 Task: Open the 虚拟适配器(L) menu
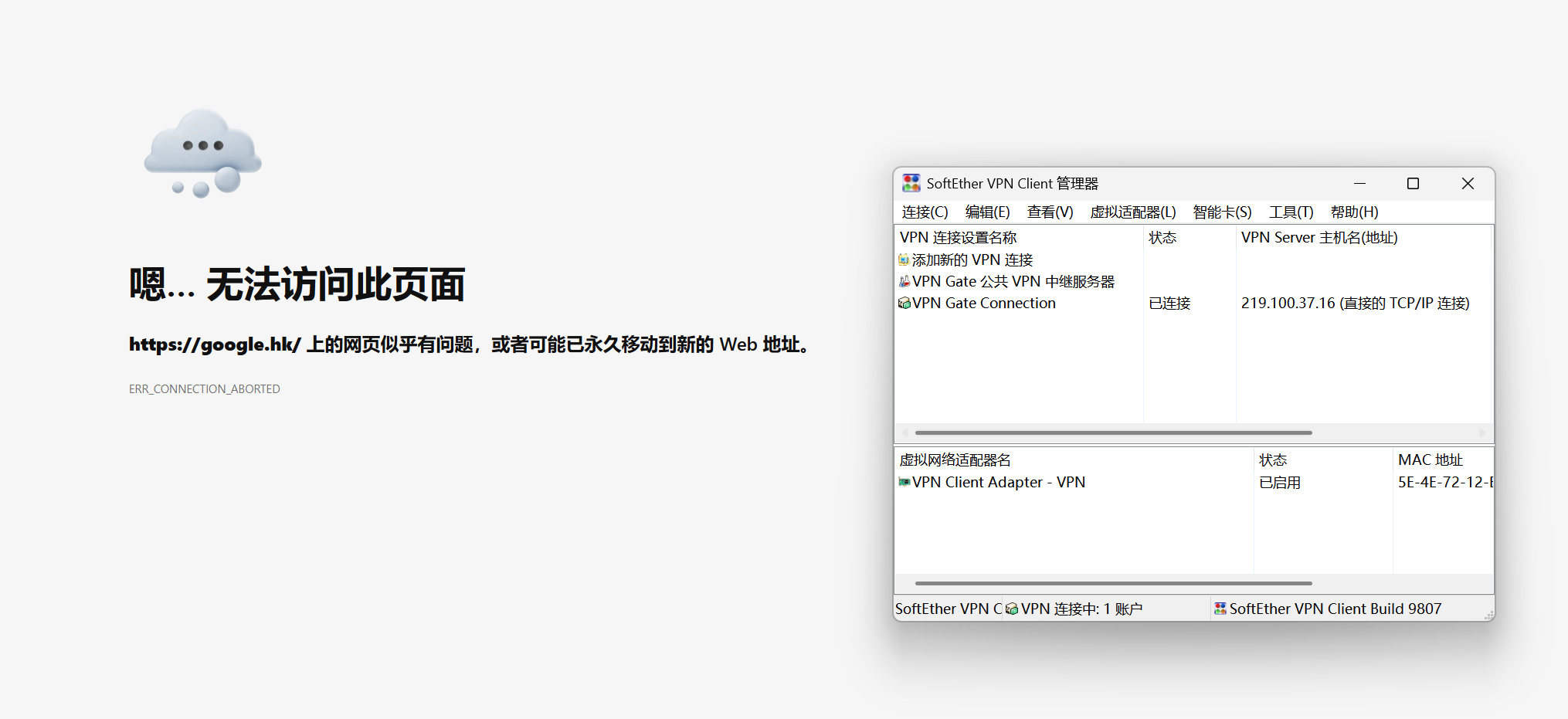point(1132,212)
